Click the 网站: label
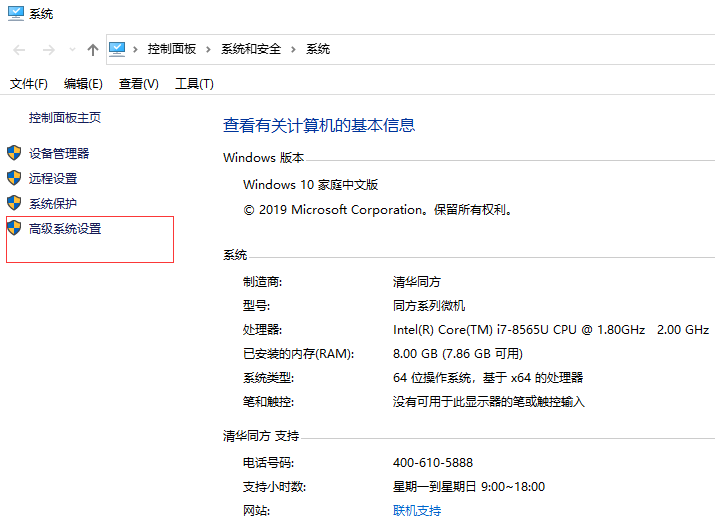This screenshot has height=521, width=715. tap(256, 511)
